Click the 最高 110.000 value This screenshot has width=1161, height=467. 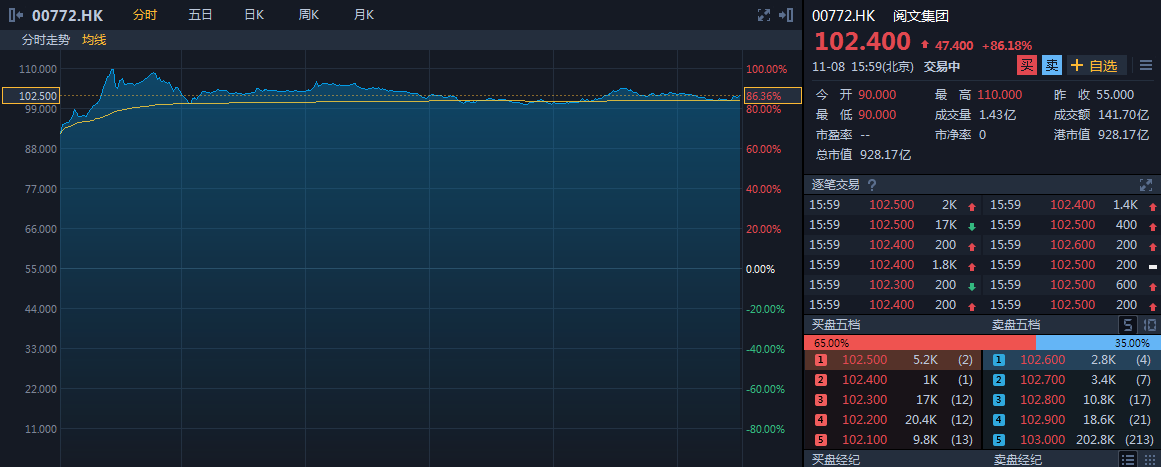point(1000,95)
